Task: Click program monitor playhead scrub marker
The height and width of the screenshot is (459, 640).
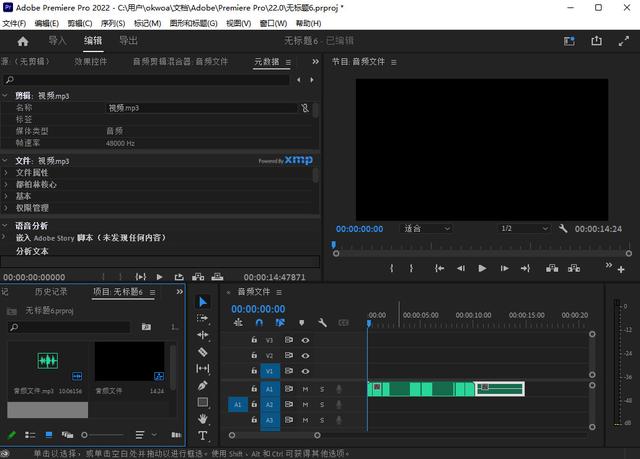Action: coord(333,245)
